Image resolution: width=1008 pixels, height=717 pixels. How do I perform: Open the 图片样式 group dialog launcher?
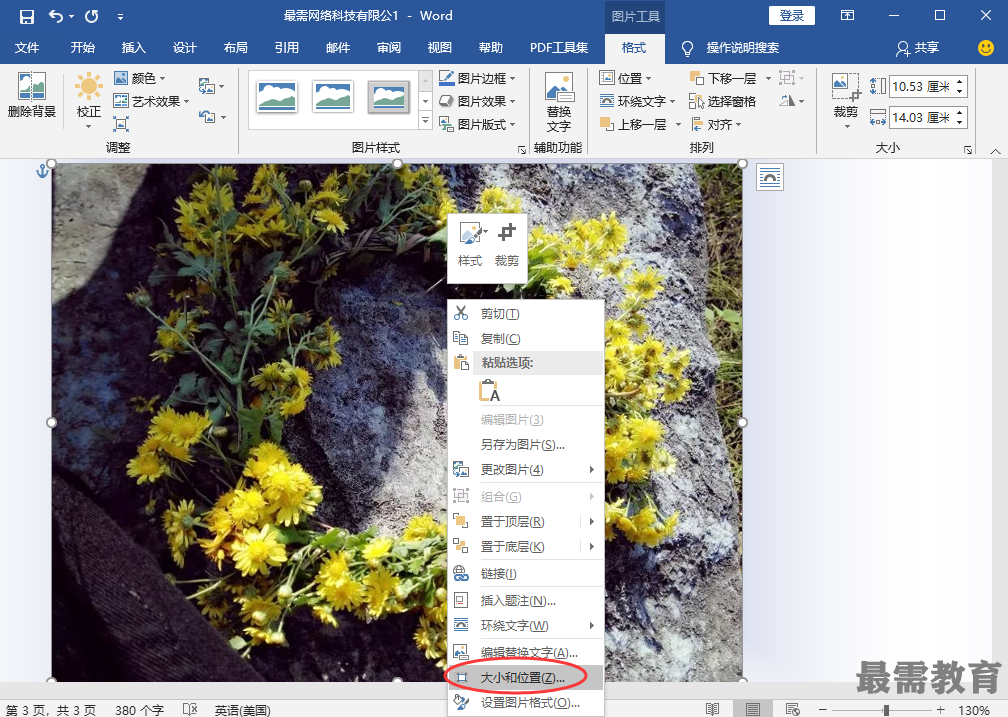521,150
